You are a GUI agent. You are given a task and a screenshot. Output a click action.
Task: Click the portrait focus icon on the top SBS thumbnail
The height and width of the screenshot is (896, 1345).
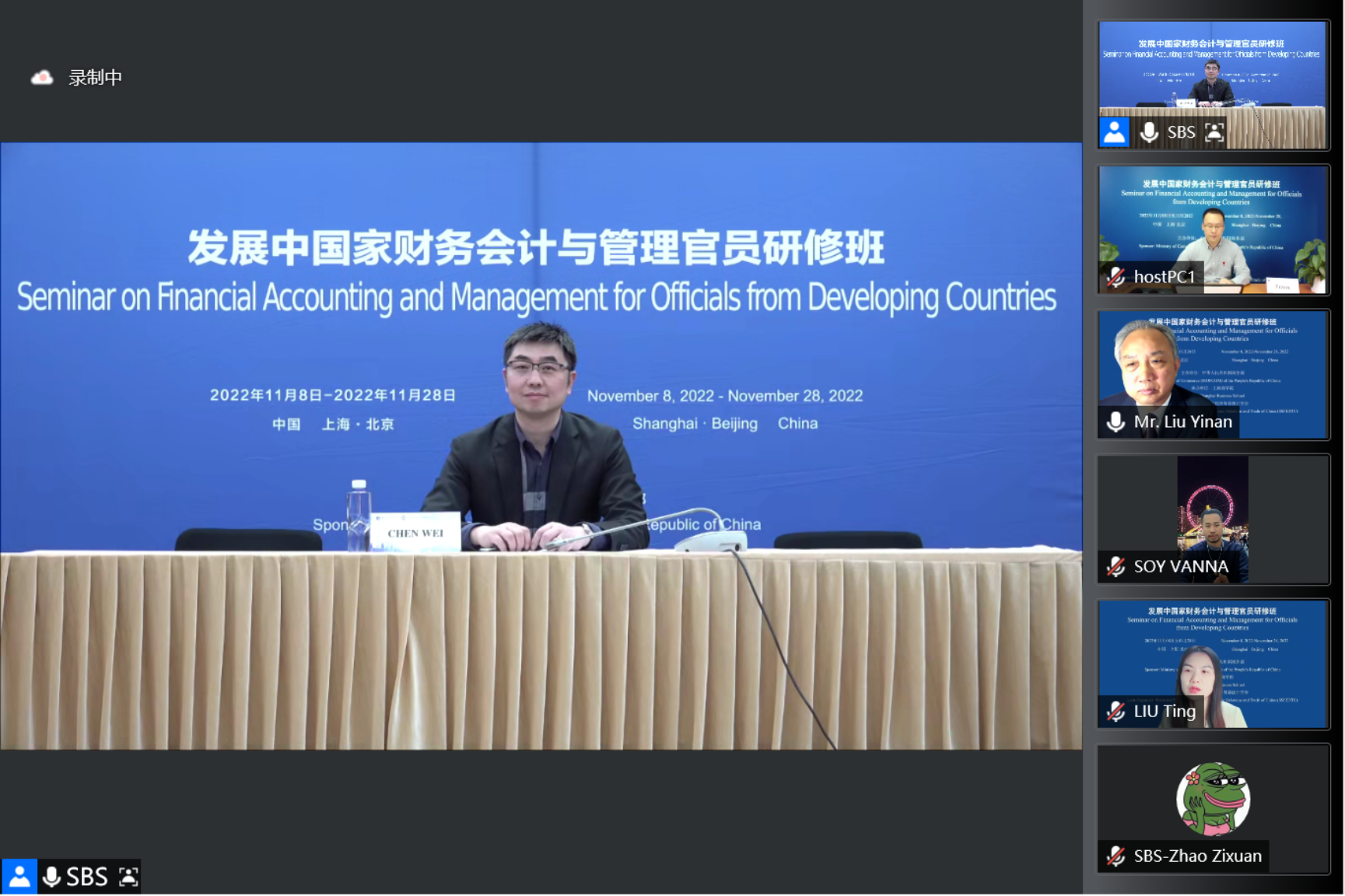pyautogui.click(x=1214, y=131)
